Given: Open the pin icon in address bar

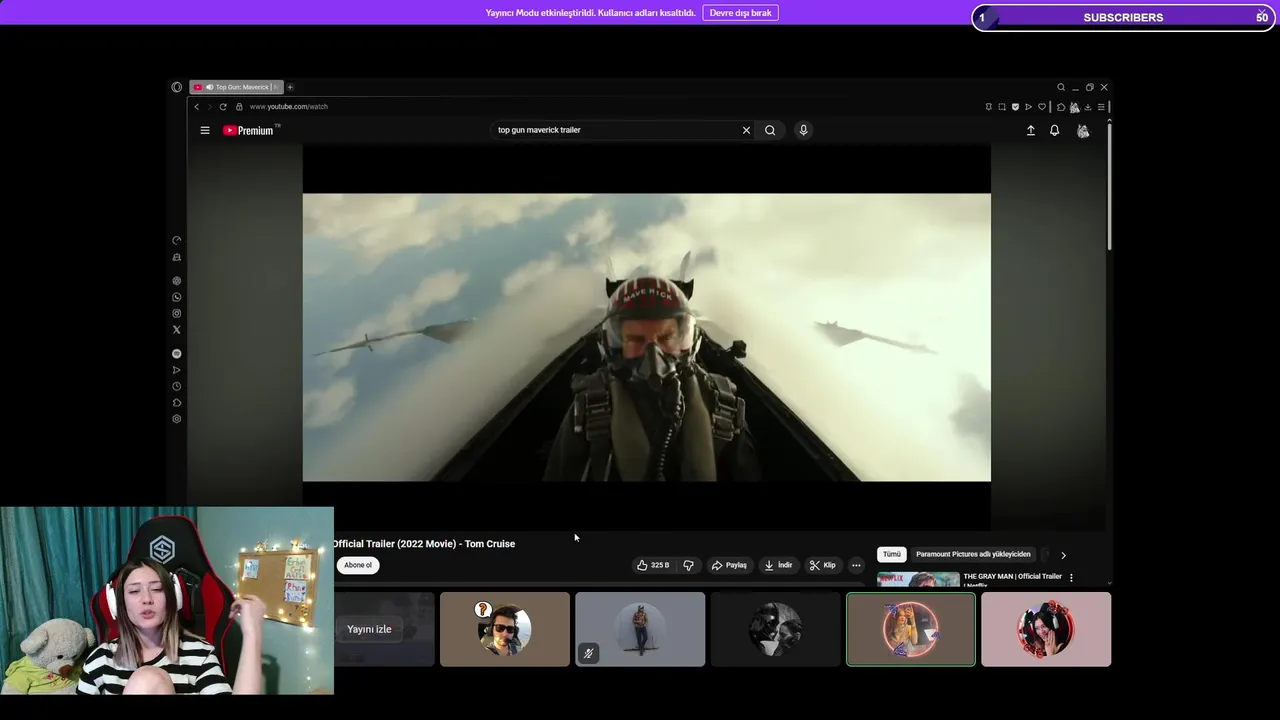Looking at the screenshot, I should click(989, 107).
